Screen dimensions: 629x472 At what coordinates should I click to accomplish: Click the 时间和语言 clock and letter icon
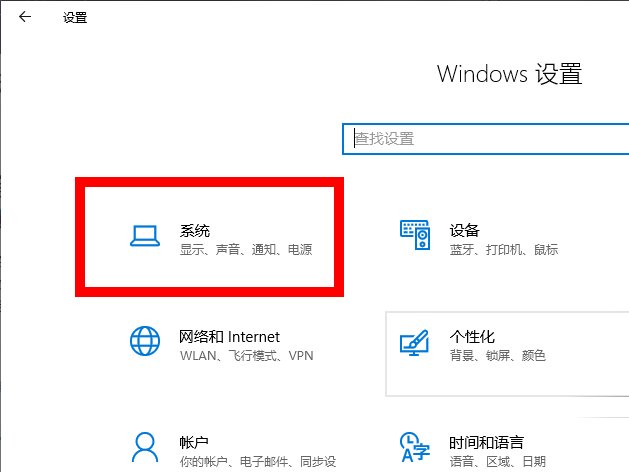click(x=415, y=447)
